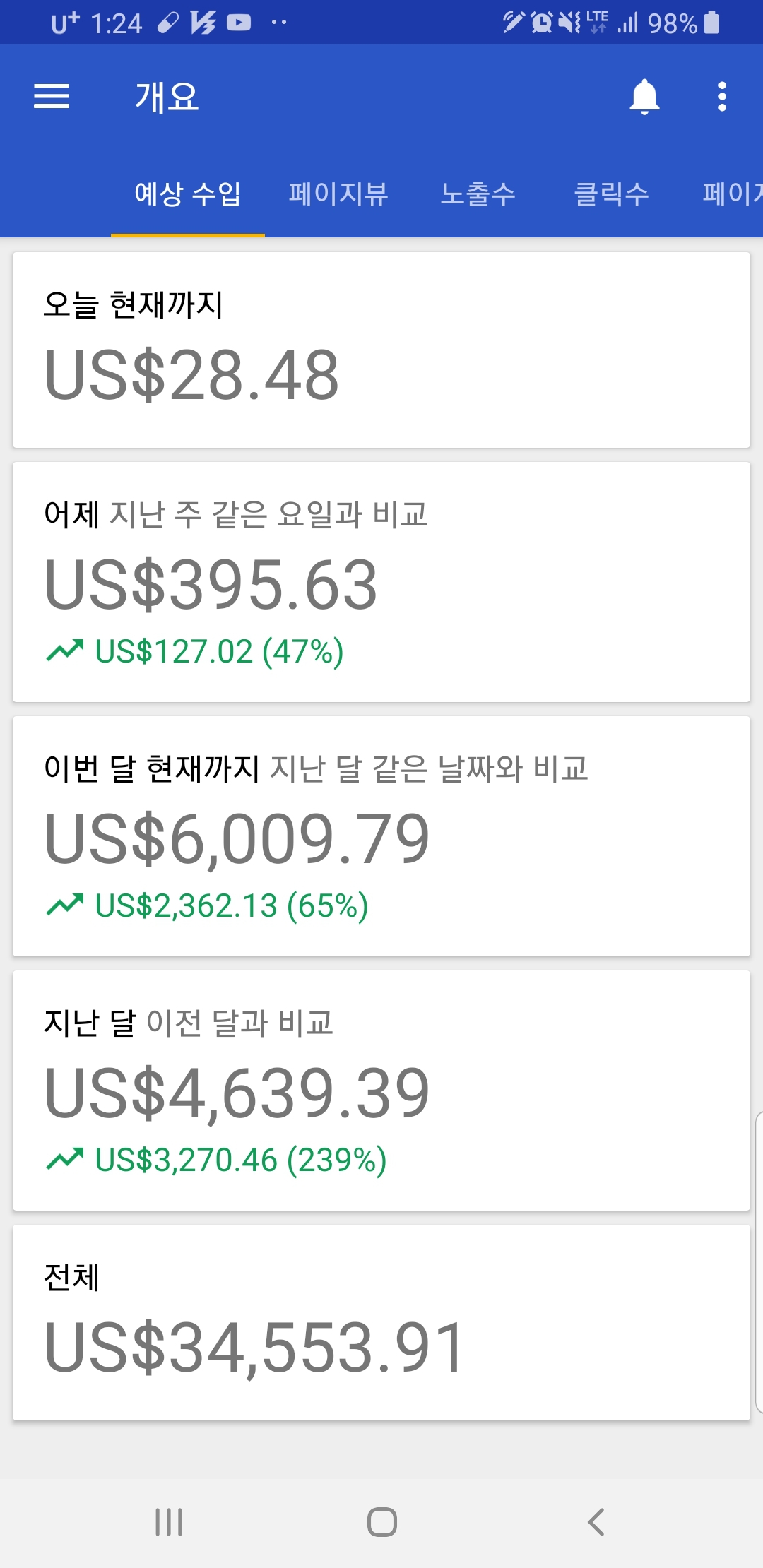Open the 오늘 현재까지 earnings card
This screenshot has width=763, height=1568.
(x=381, y=350)
